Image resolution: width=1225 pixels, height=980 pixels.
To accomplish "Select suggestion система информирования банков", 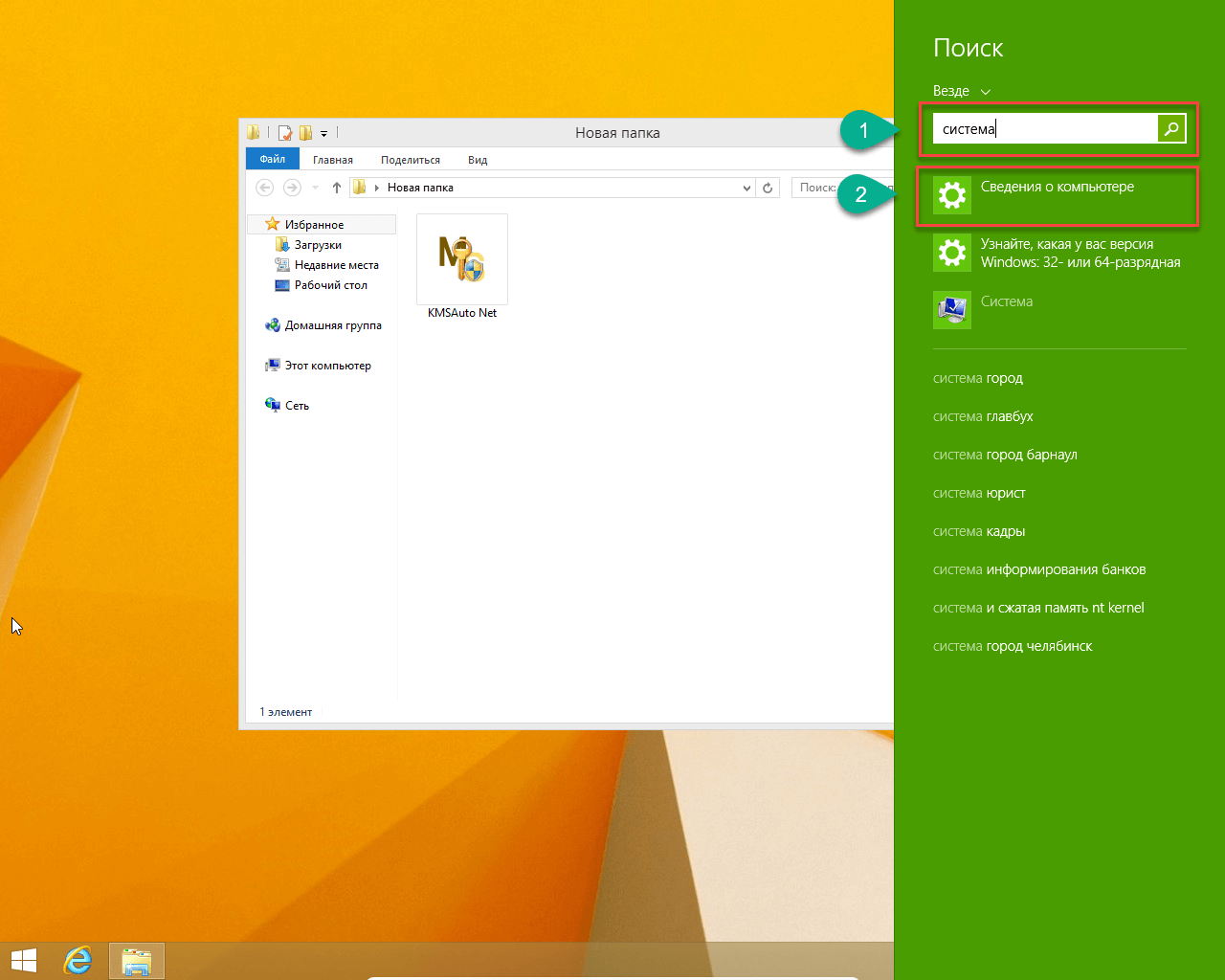I will (1039, 569).
